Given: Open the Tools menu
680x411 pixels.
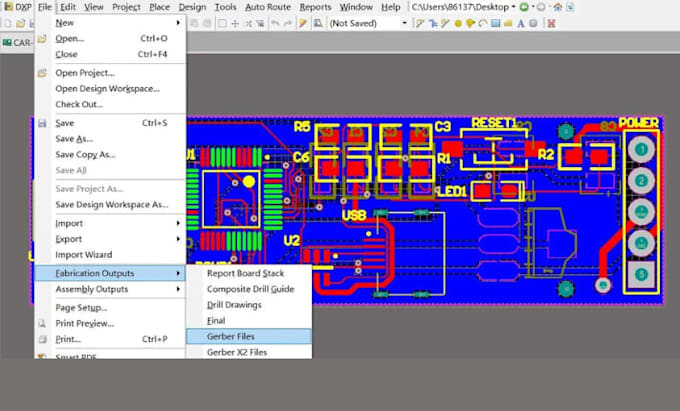Looking at the screenshot, I should tap(226, 7).
